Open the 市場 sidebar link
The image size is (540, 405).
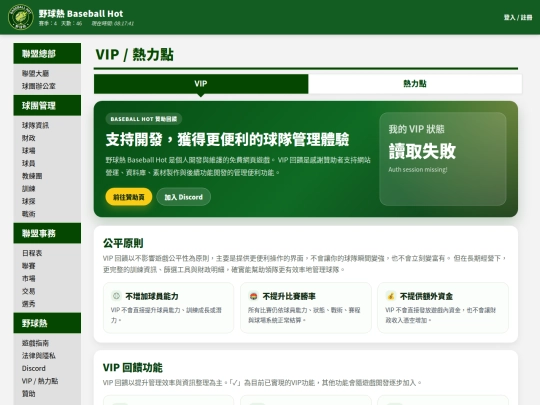(x=29, y=279)
